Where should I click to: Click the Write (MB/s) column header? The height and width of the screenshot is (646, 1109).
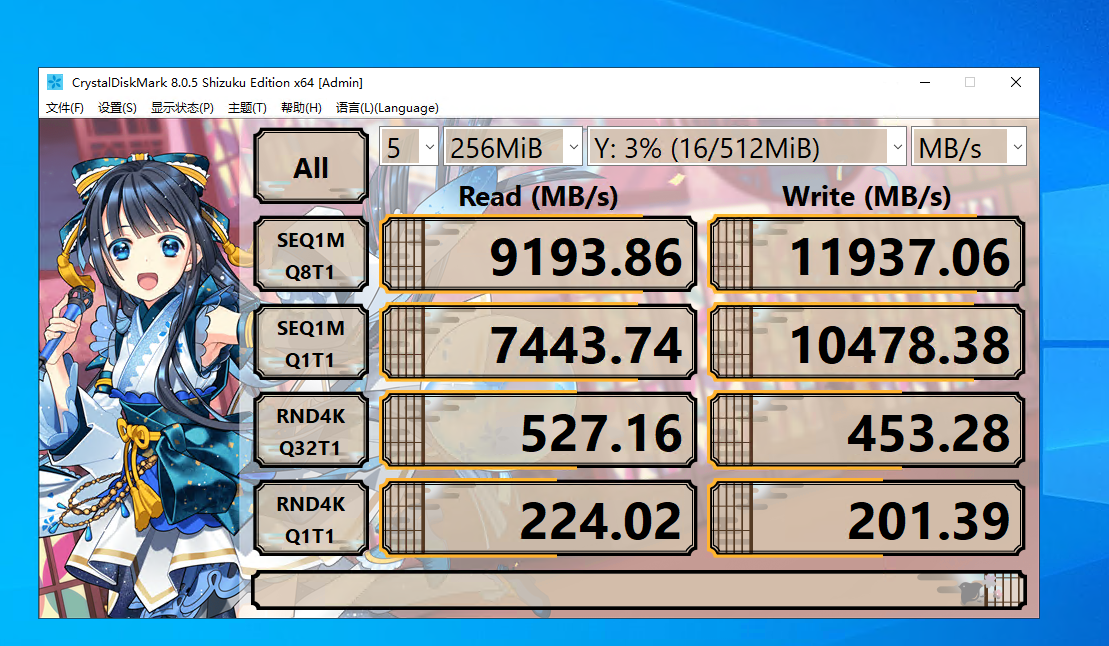coord(867,197)
